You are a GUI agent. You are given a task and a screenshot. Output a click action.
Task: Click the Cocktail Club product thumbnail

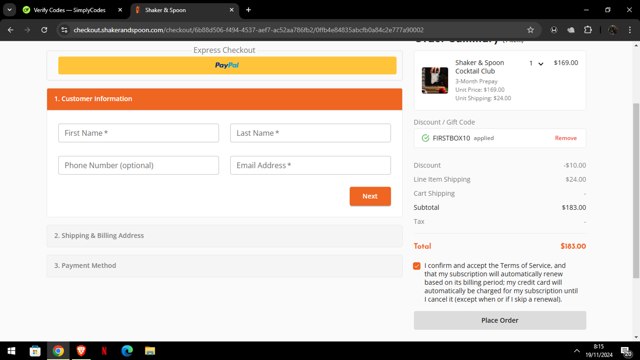point(435,80)
